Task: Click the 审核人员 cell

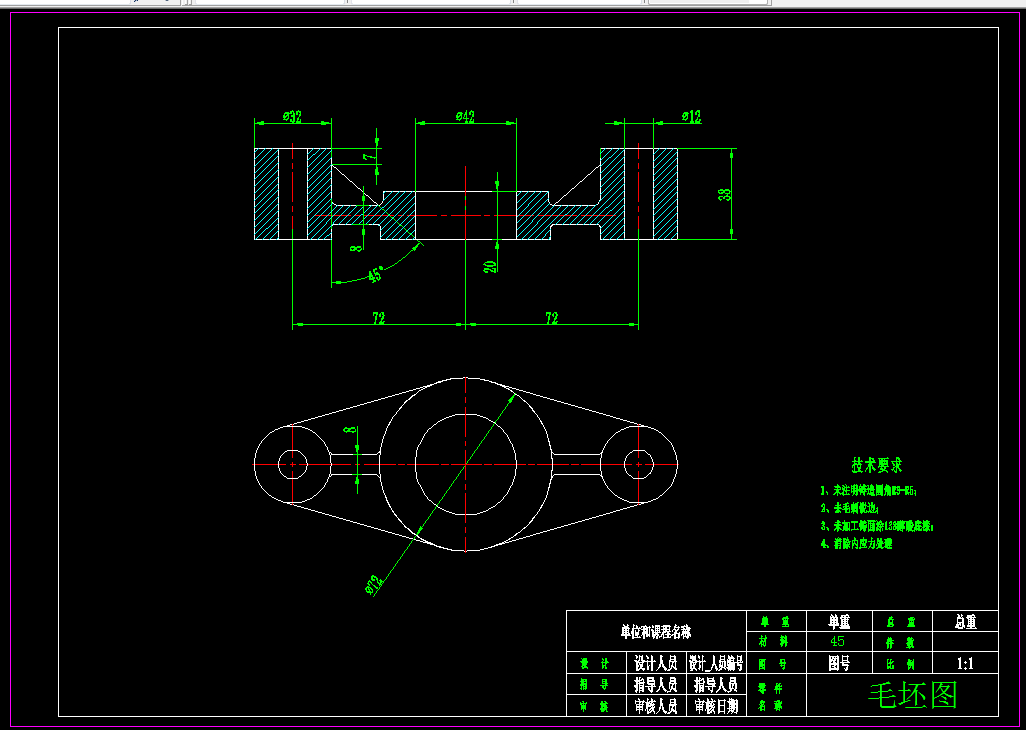Action: coord(656,705)
